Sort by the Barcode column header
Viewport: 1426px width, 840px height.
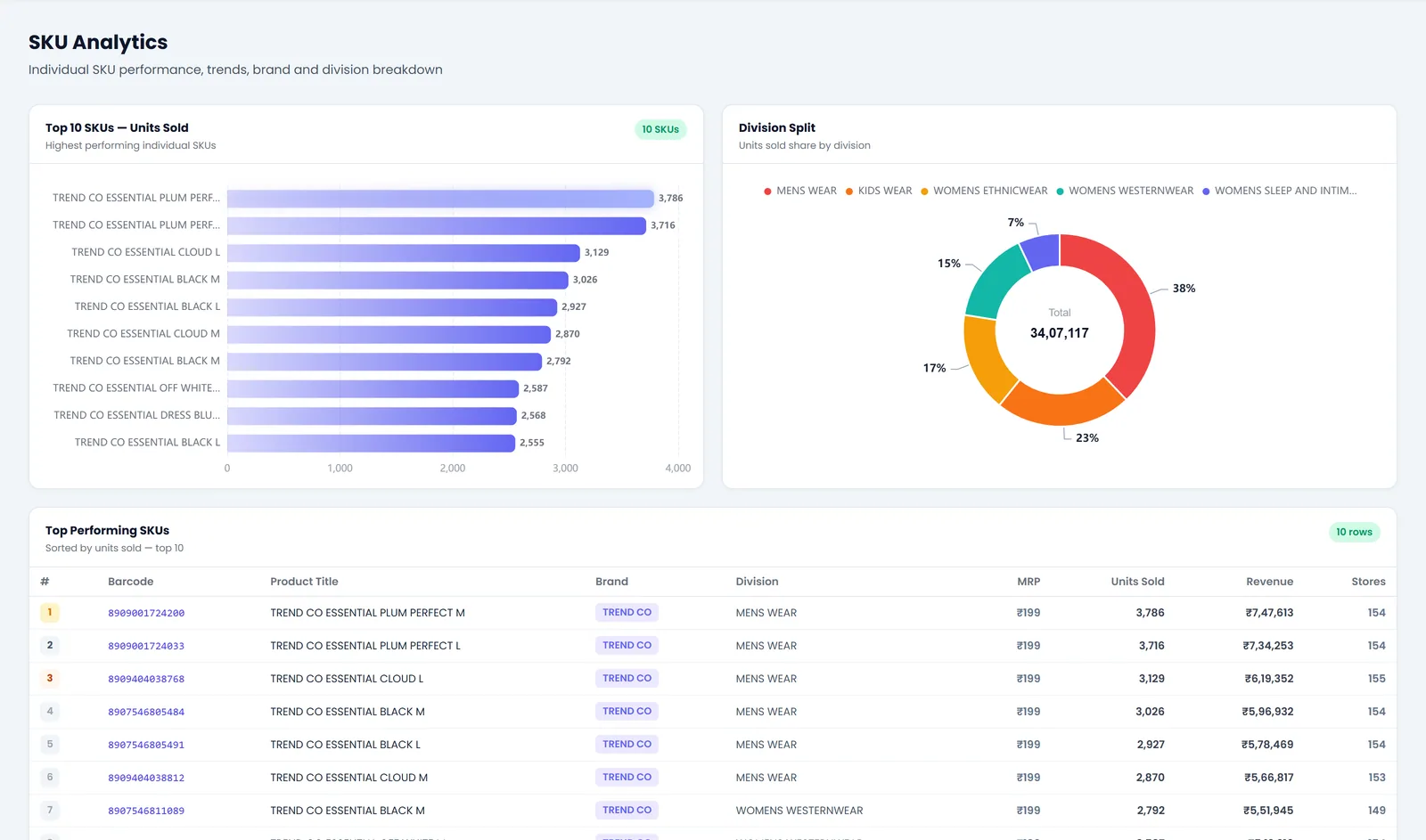point(131,582)
